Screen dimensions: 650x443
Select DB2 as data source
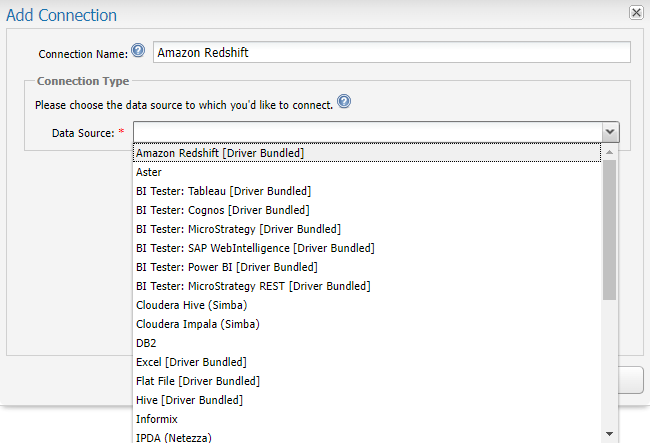coord(146,343)
